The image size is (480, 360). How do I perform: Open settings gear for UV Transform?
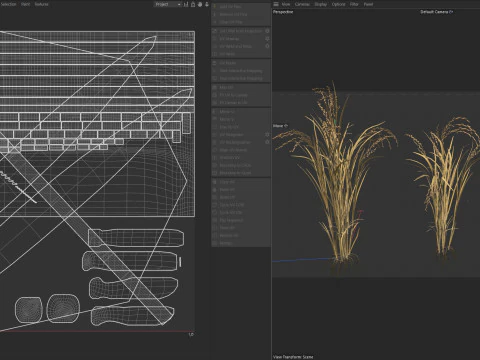(267, 135)
